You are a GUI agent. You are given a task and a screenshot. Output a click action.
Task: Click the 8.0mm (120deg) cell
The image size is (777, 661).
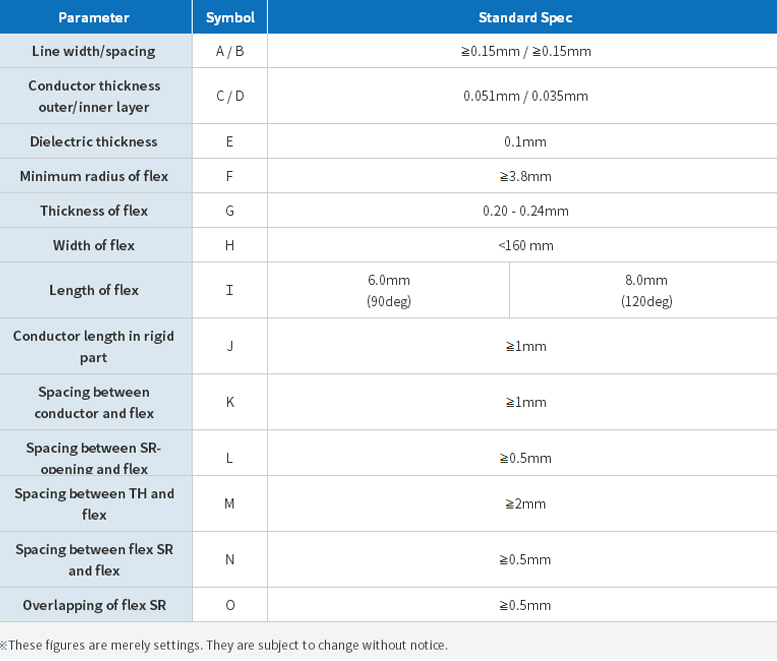(644, 290)
